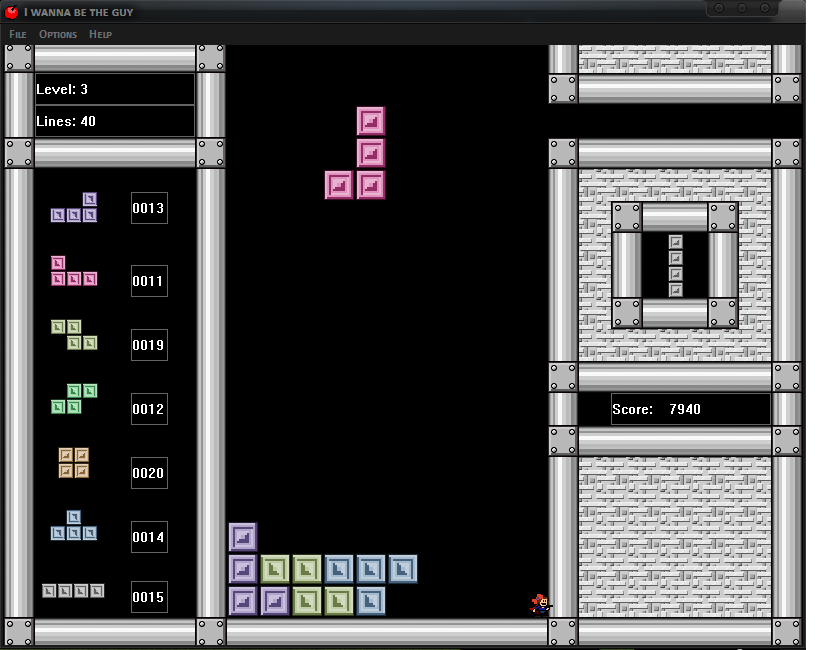
Task: Click the tan square O-piece icon
Action: pyautogui.click(x=74, y=463)
